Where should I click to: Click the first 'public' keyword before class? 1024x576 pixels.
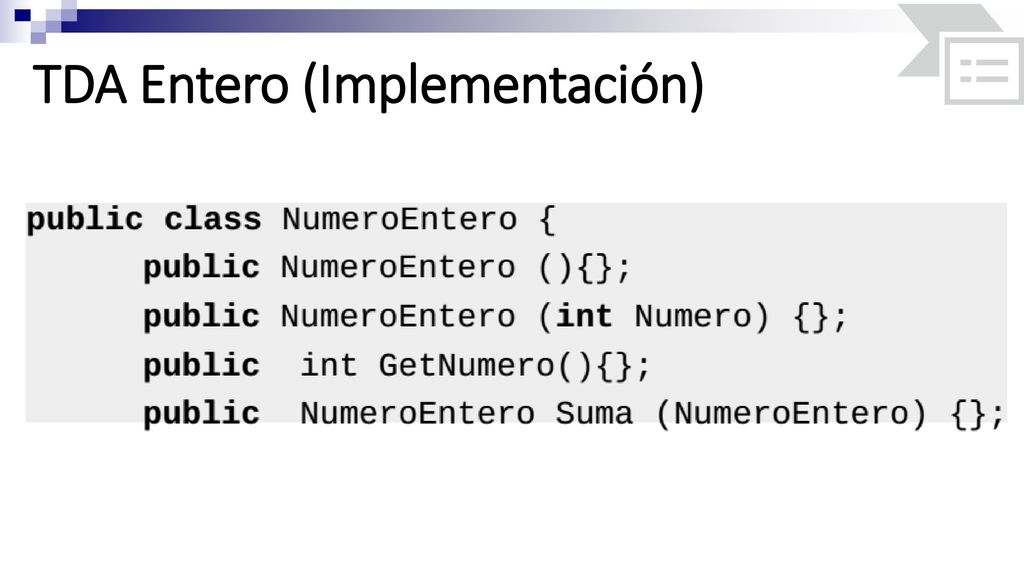click(84, 219)
